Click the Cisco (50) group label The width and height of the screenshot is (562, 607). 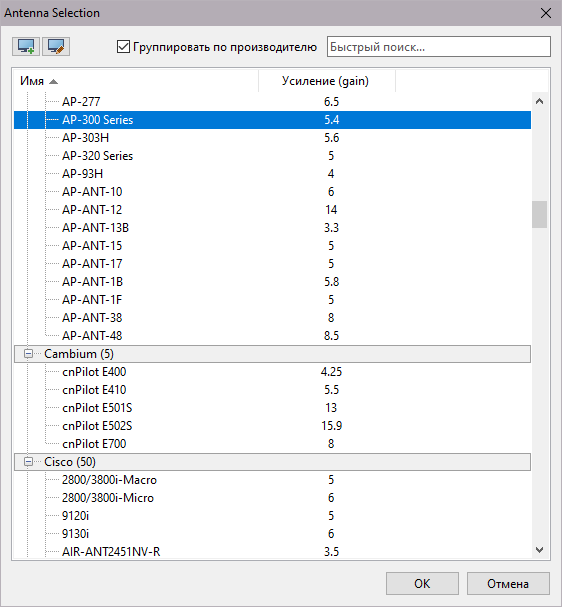(x=70, y=462)
